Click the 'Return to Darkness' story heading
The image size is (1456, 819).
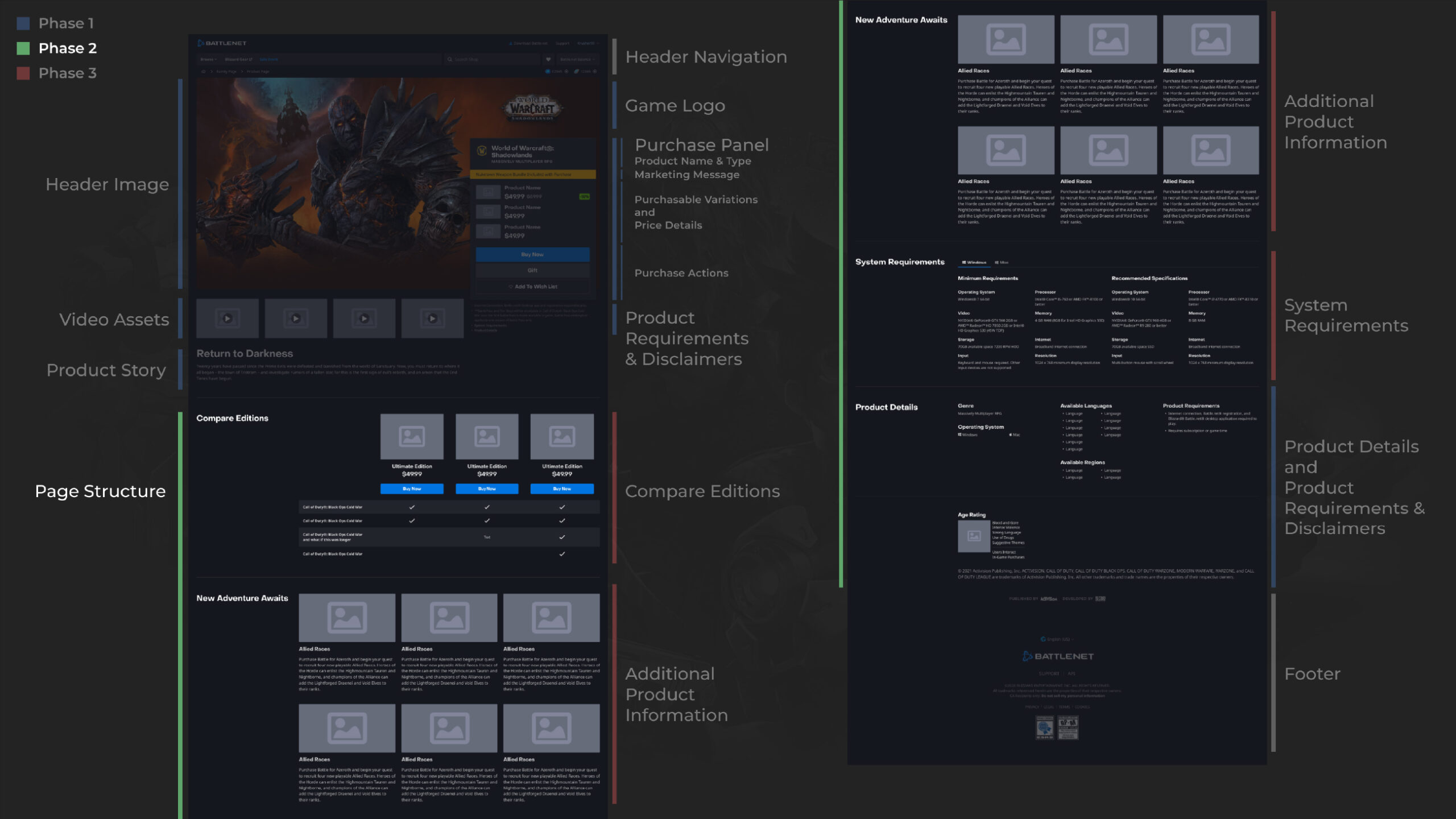tap(245, 354)
